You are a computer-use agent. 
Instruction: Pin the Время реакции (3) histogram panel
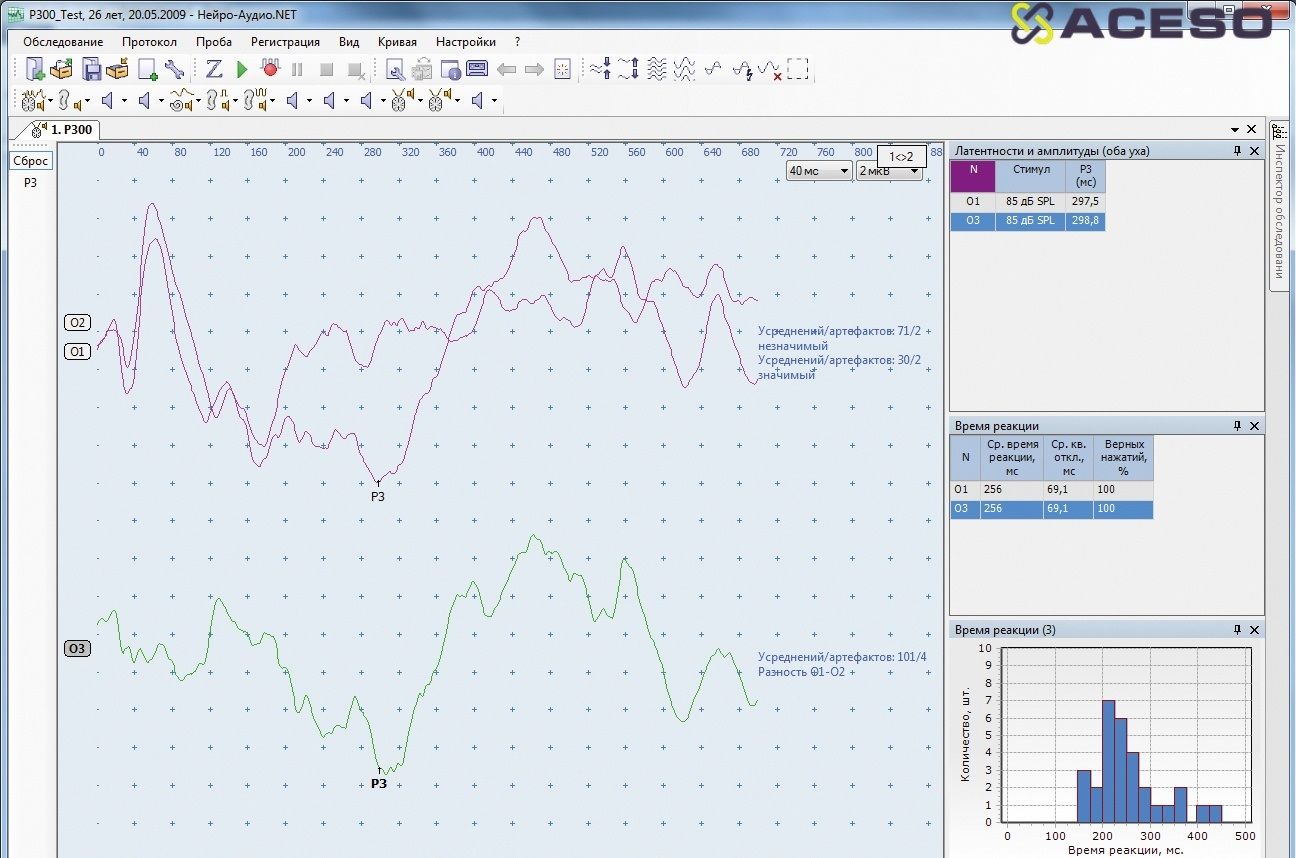pos(1237,630)
